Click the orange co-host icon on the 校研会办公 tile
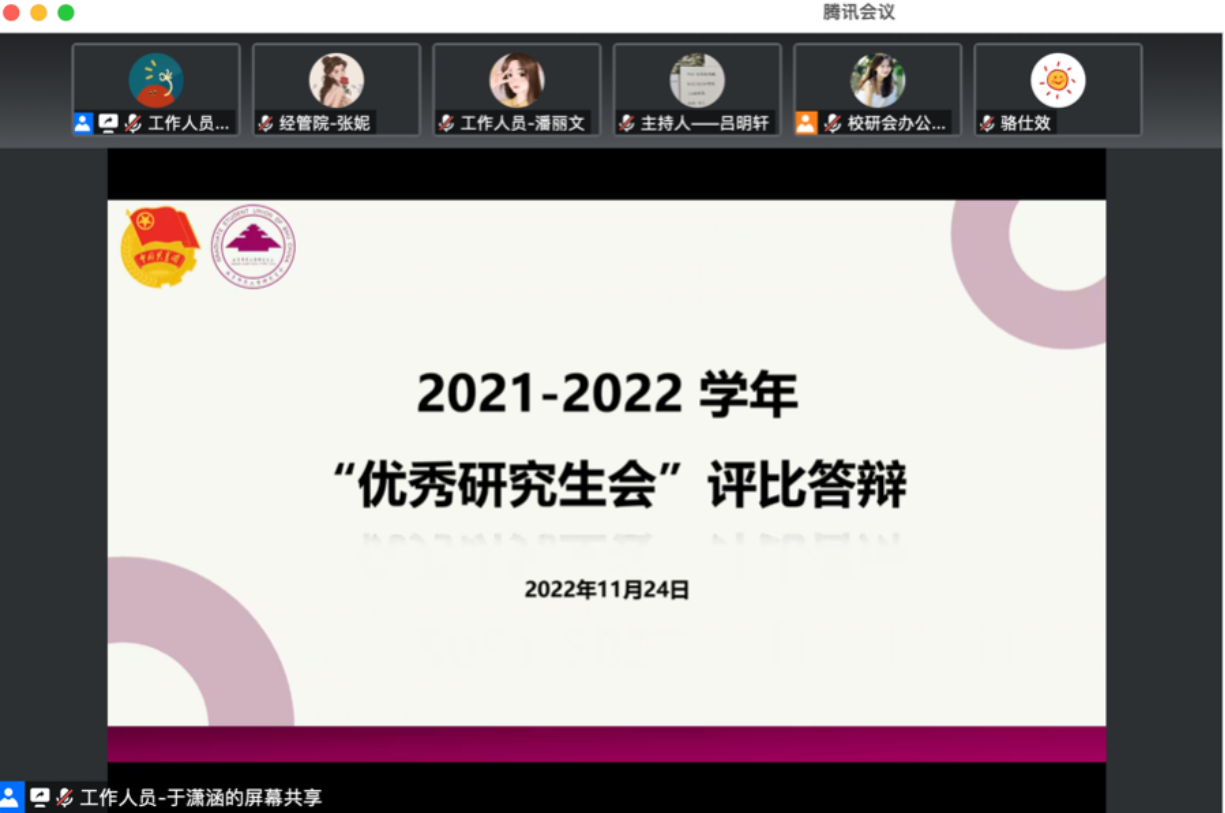Screen dimensions: 1225x813 point(806,123)
